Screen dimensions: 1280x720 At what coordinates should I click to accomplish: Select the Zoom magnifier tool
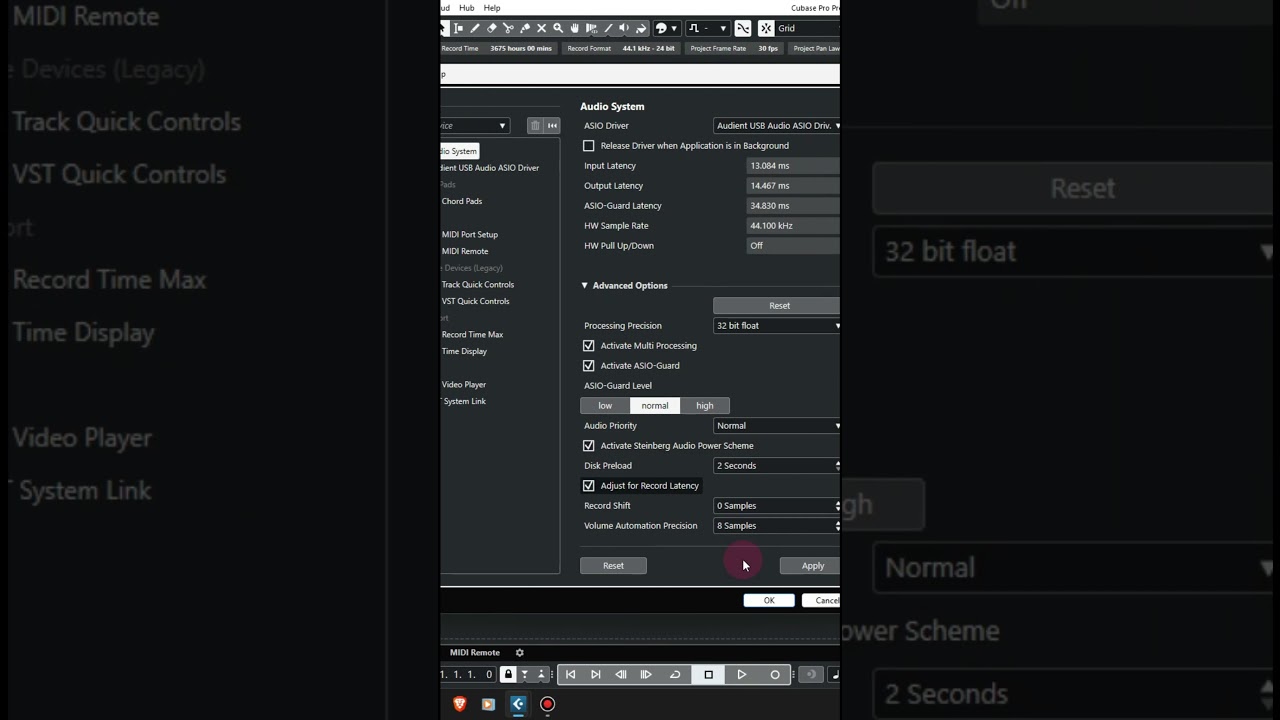(x=558, y=28)
